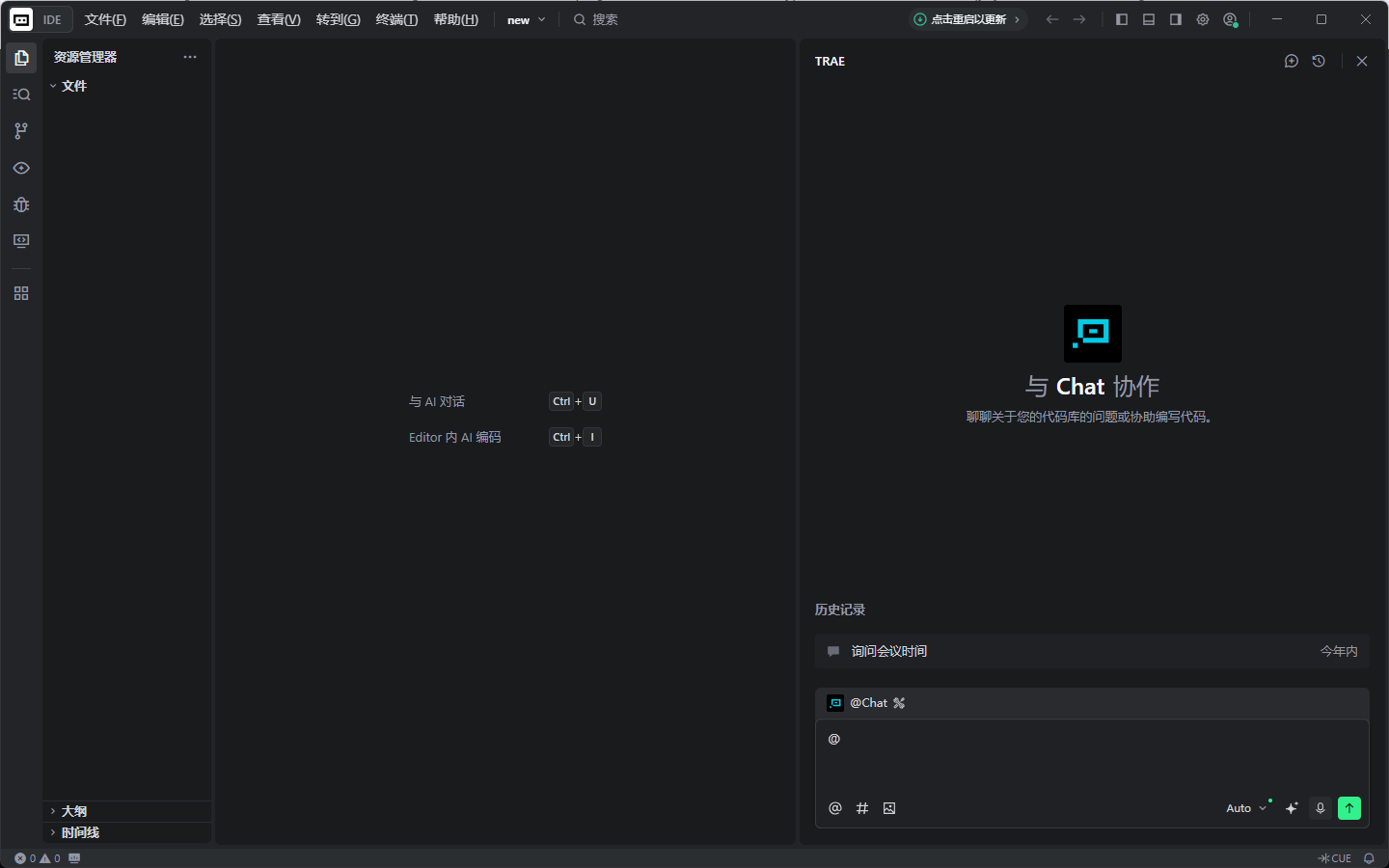The width and height of the screenshot is (1389, 868).
Task: Open the account profile icon
Action: coord(1230,19)
